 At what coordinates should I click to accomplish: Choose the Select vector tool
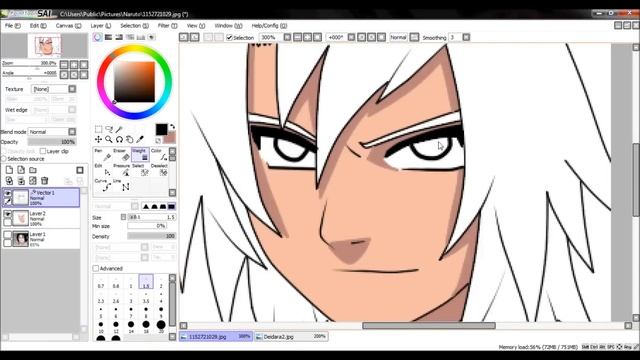tap(140, 170)
